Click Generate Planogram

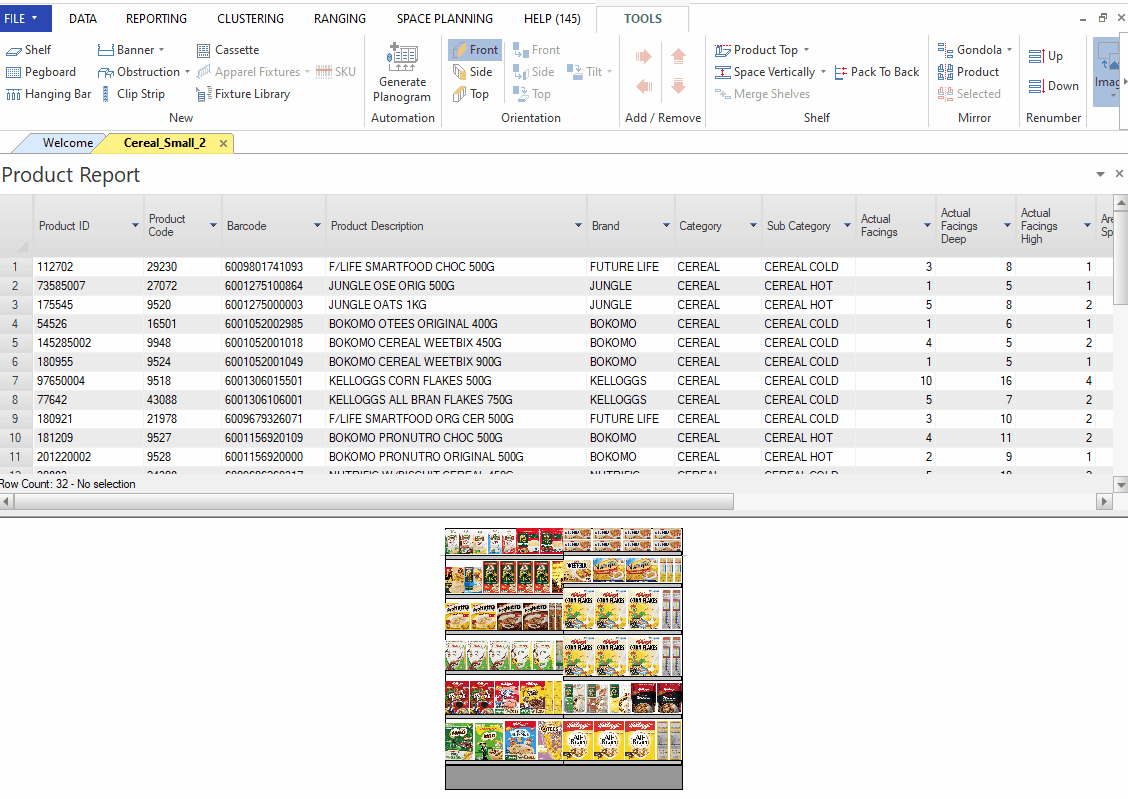[x=402, y=73]
